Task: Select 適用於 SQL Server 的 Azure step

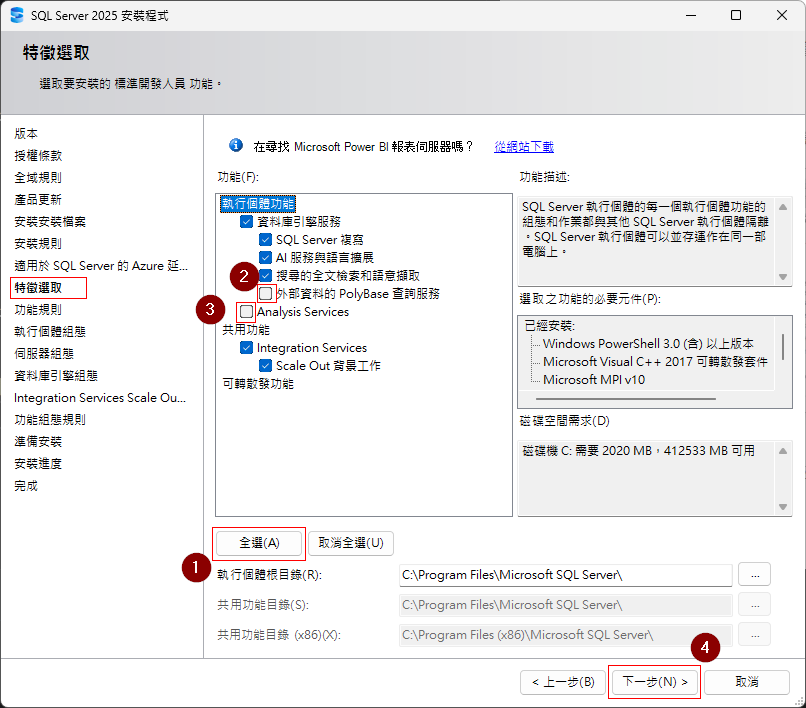Action: click(x=101, y=265)
